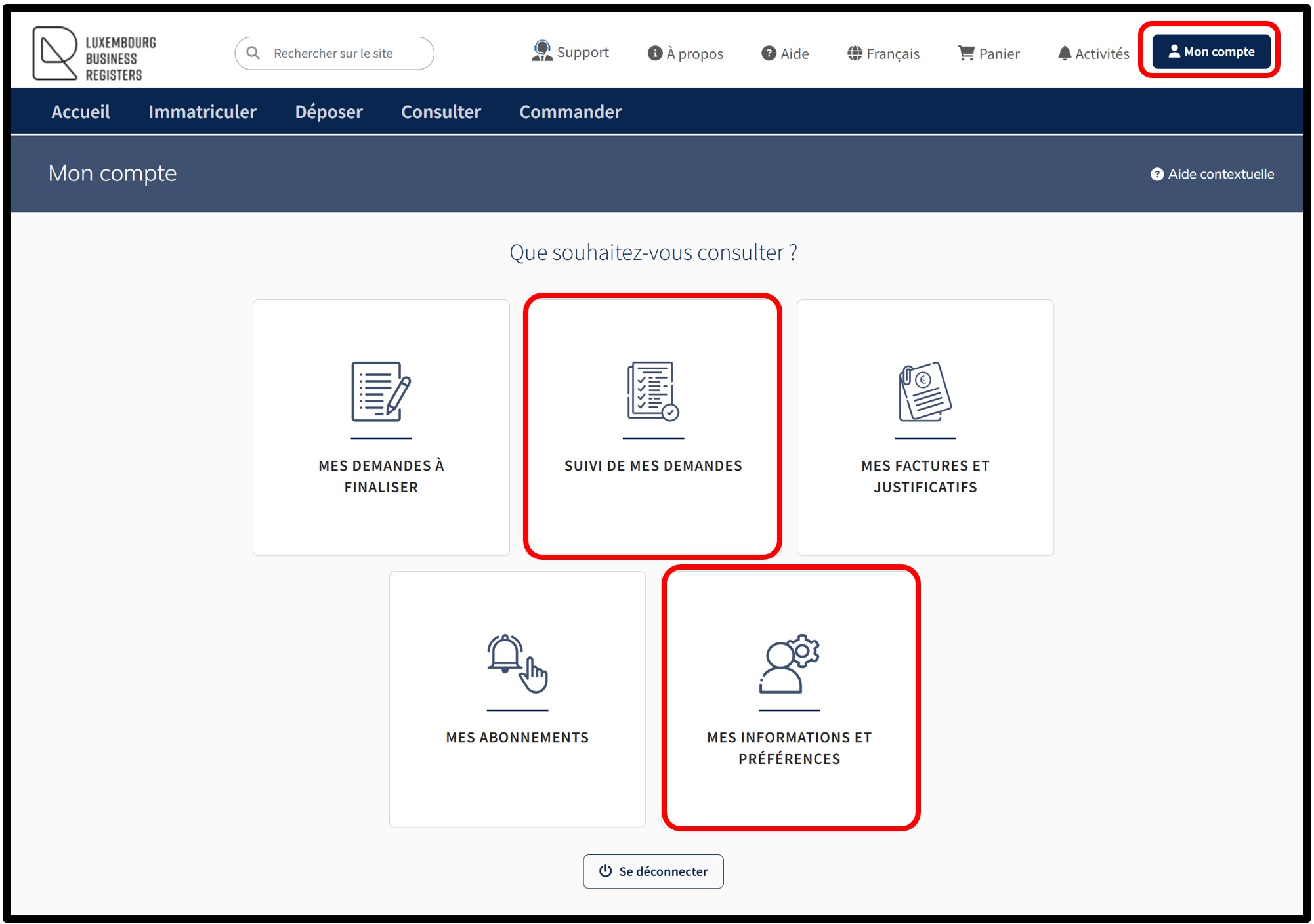Image resolution: width=1314 pixels, height=924 pixels.
Task: Open the Immatriculer menu
Action: (x=202, y=112)
